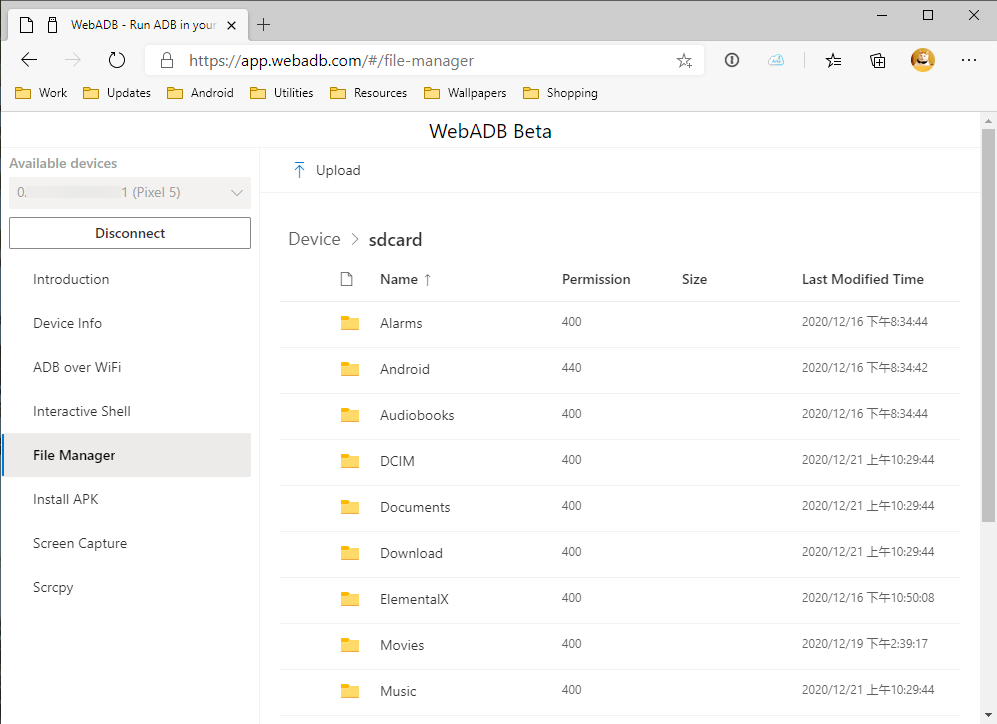Switch to the Screen Capture section
Image resolution: width=997 pixels, height=724 pixels.
pos(80,543)
